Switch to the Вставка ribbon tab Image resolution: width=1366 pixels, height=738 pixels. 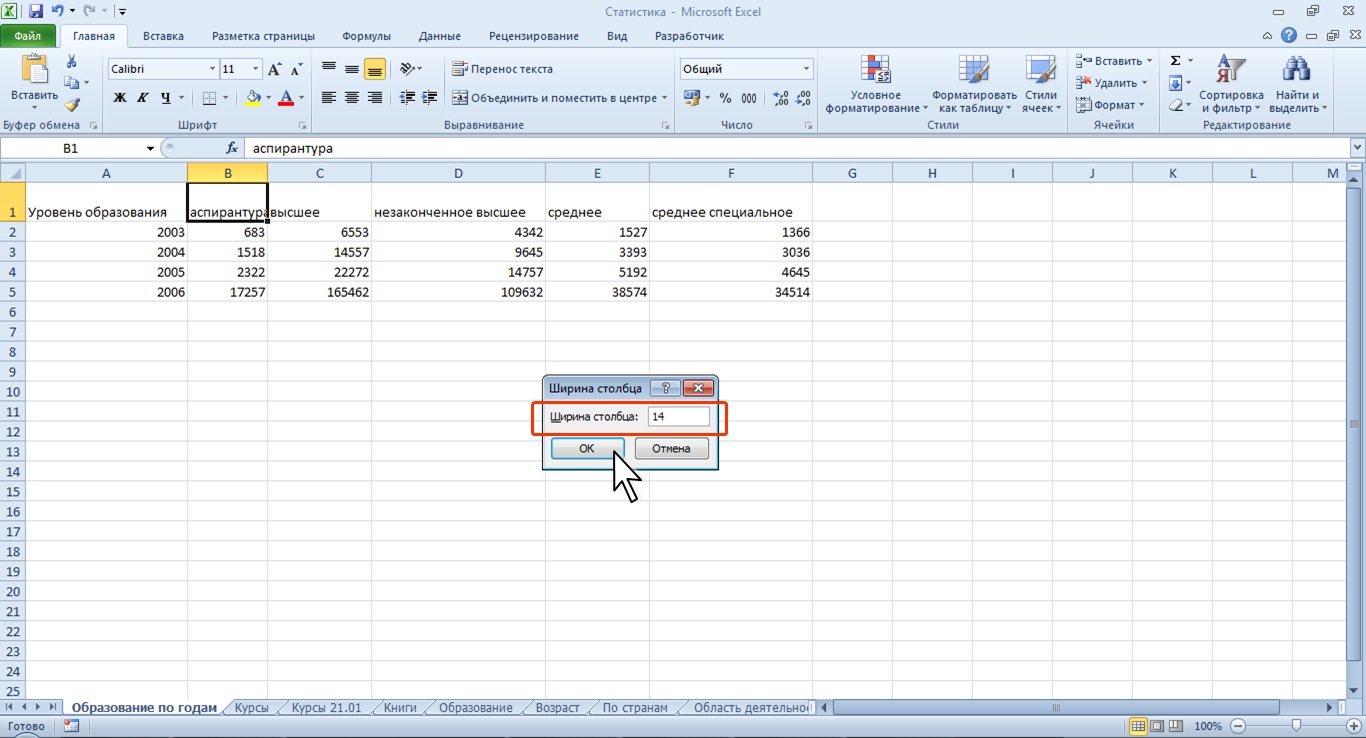tap(163, 36)
